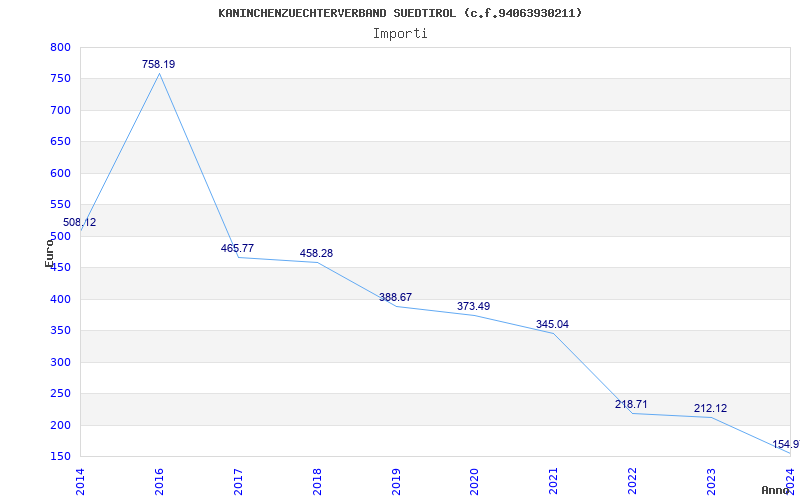This screenshot has height=500, width=800.
Task: Select the 200 y-axis tick label
Action: pos(60,425)
